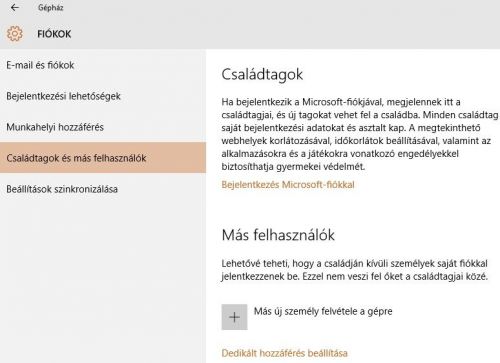Click the Más felhasználók heading
The width and height of the screenshot is (500, 363).
pyautogui.click(x=278, y=235)
